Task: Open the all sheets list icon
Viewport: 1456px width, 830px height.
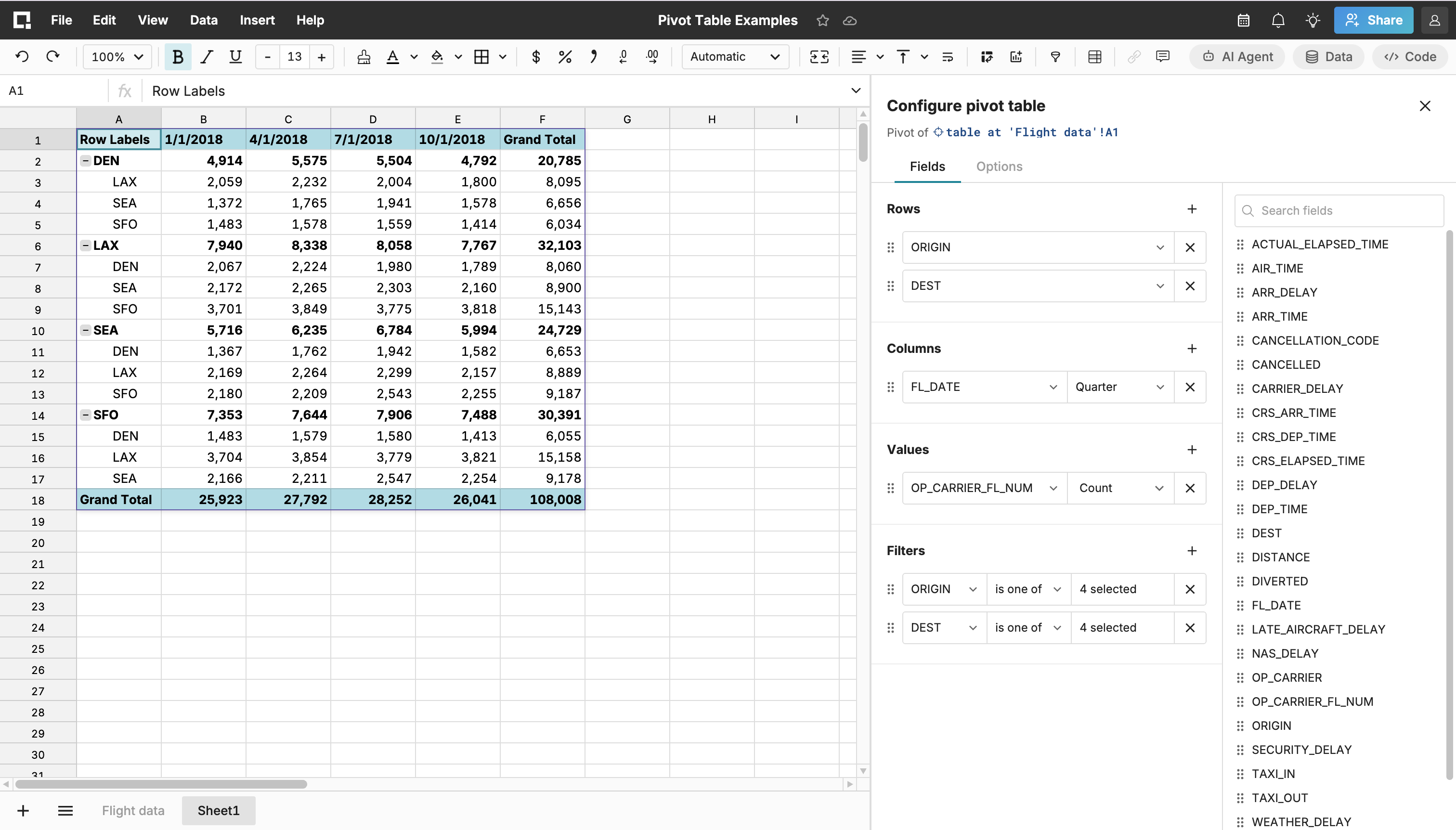Action: (65, 810)
